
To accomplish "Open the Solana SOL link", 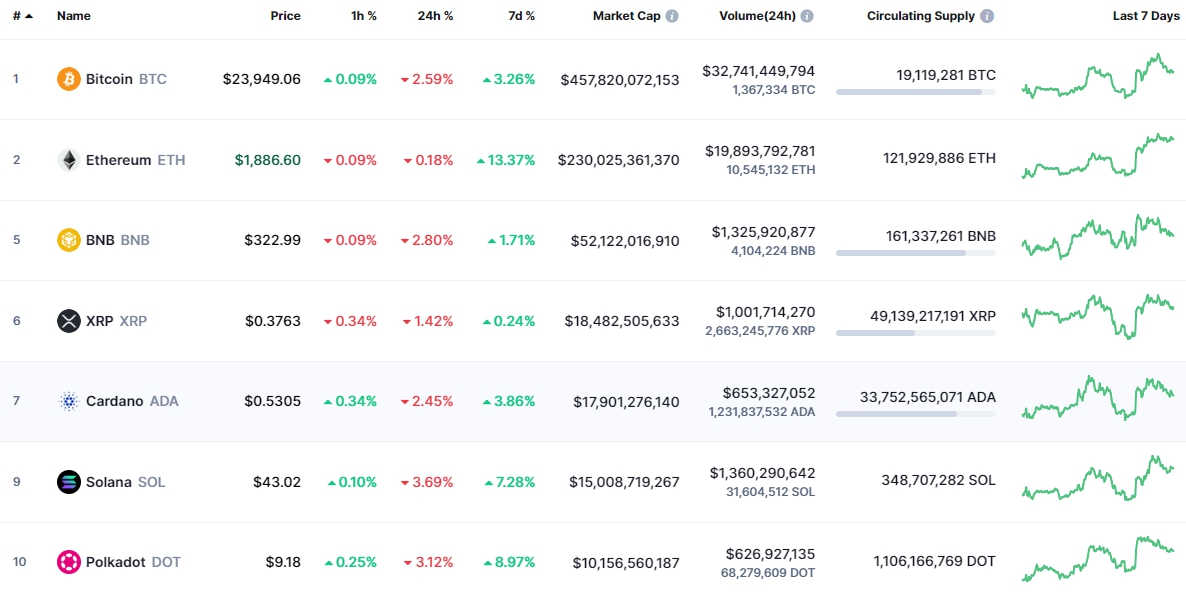I will (126, 482).
